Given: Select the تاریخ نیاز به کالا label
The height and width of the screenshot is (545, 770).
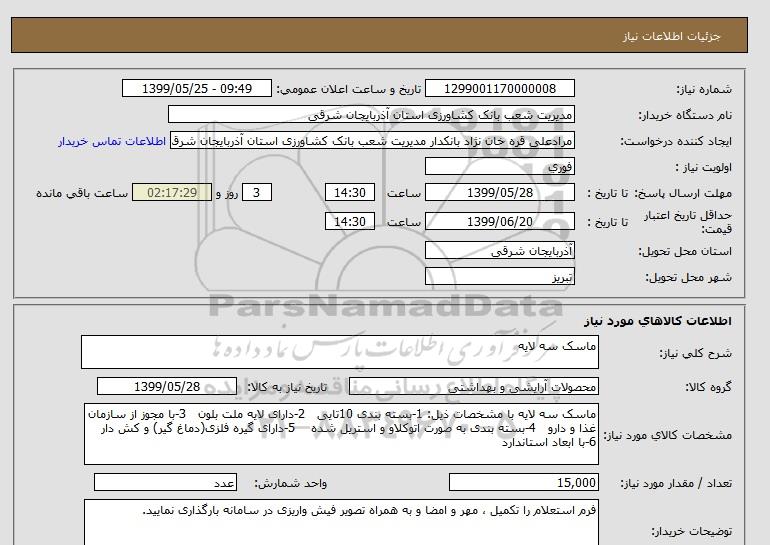Looking at the screenshot, I should [286, 387].
